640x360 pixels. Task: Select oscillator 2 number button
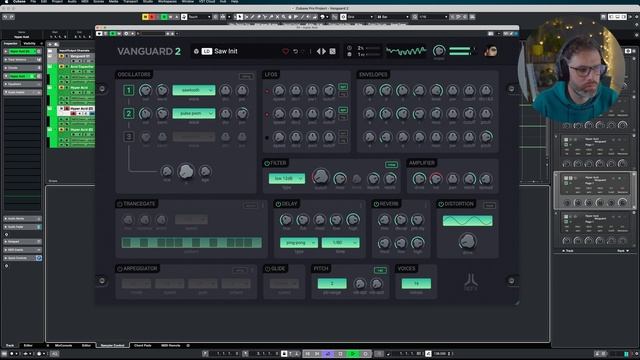pos(129,113)
